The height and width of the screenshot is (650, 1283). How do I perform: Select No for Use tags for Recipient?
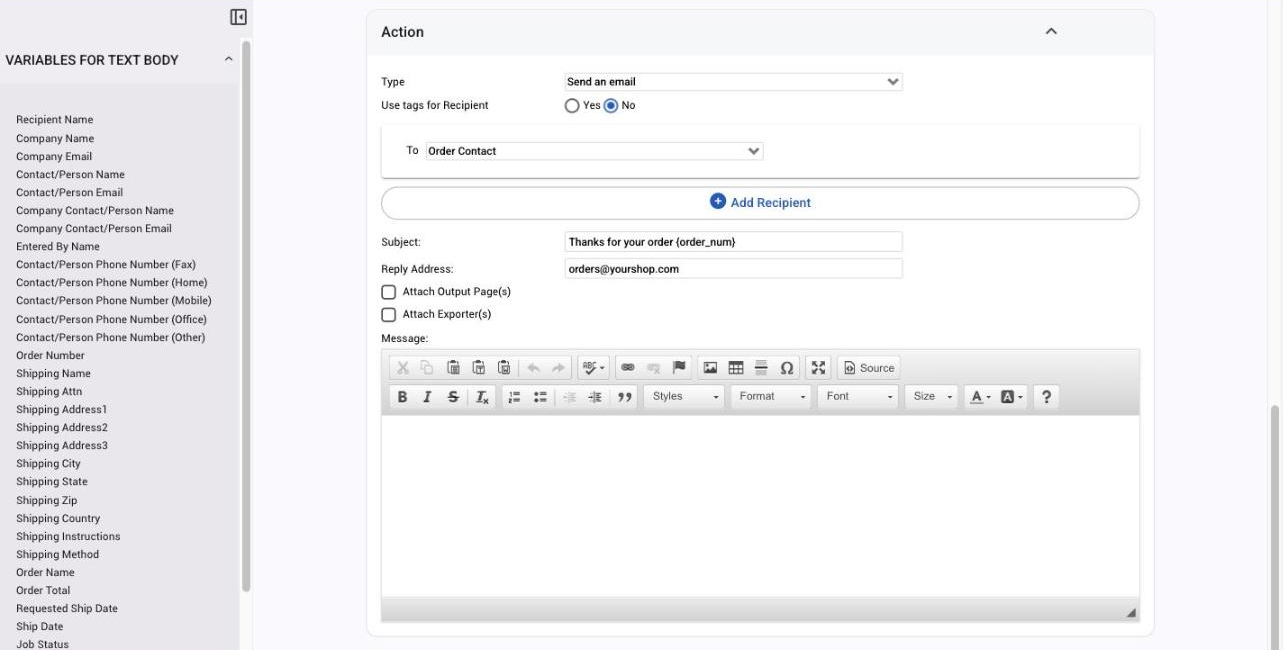coord(611,106)
